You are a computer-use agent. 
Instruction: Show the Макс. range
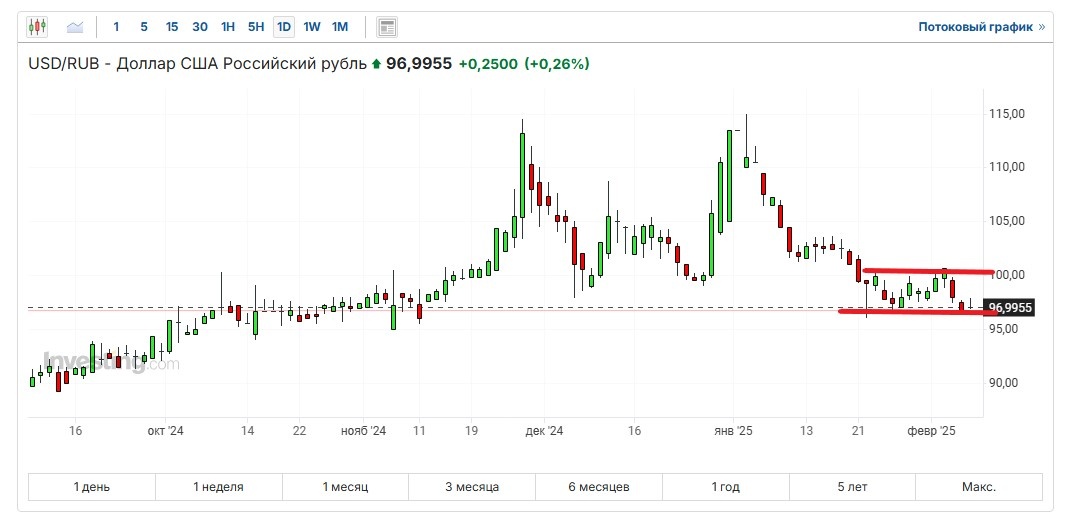tap(979, 487)
